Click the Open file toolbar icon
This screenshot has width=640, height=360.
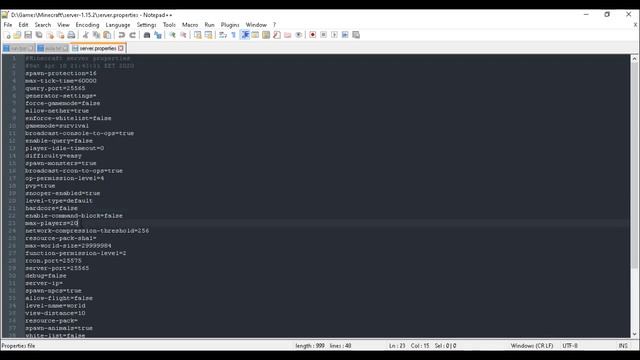(x=17, y=35)
